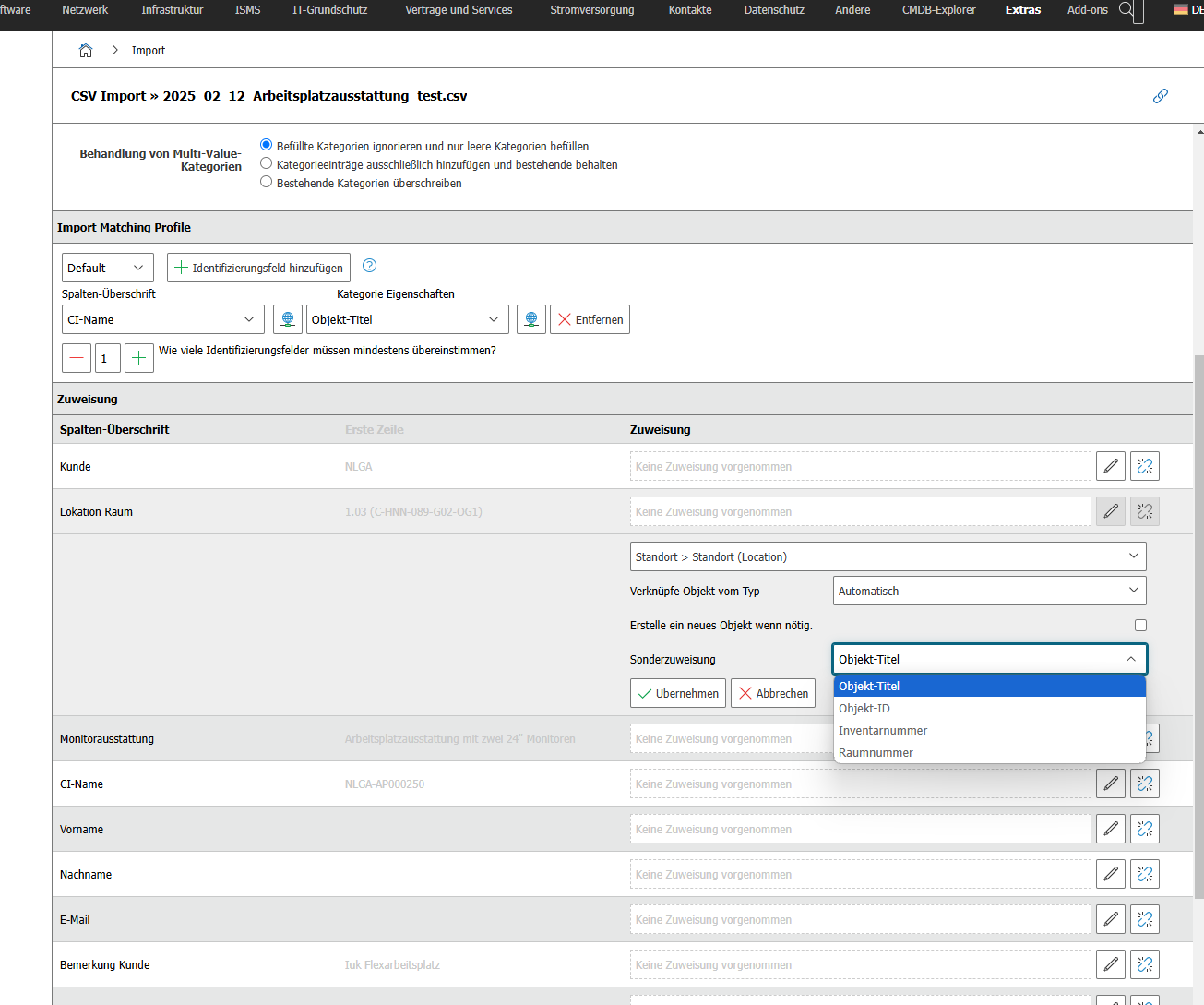Open the Automatisch object type dropdown
The image size is (1204, 1005).
click(990, 591)
